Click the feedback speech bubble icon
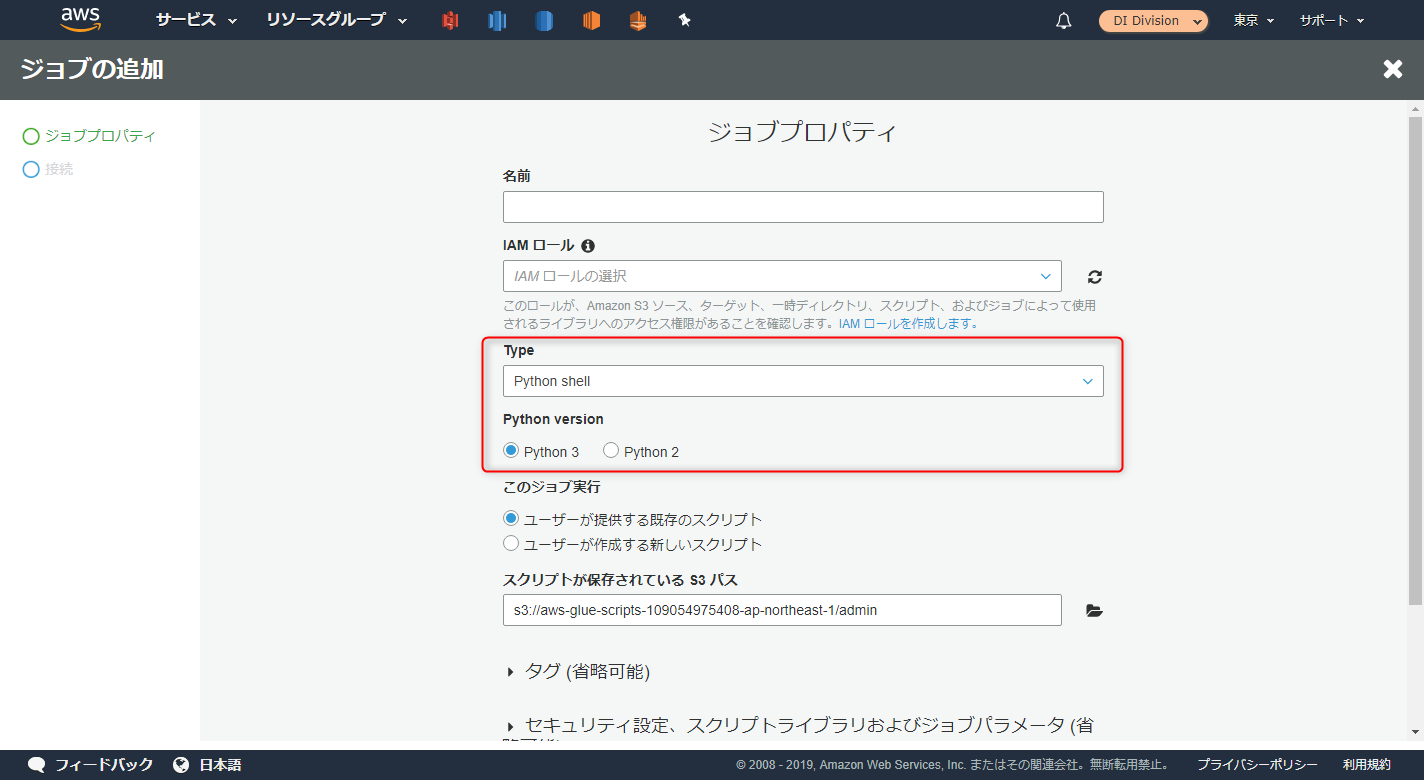Image resolution: width=1424 pixels, height=780 pixels. click(36, 764)
